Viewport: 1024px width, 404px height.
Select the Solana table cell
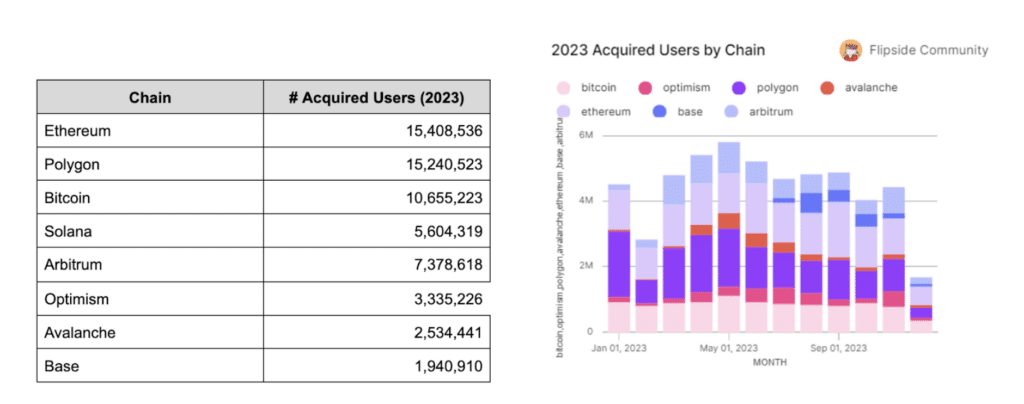point(150,231)
